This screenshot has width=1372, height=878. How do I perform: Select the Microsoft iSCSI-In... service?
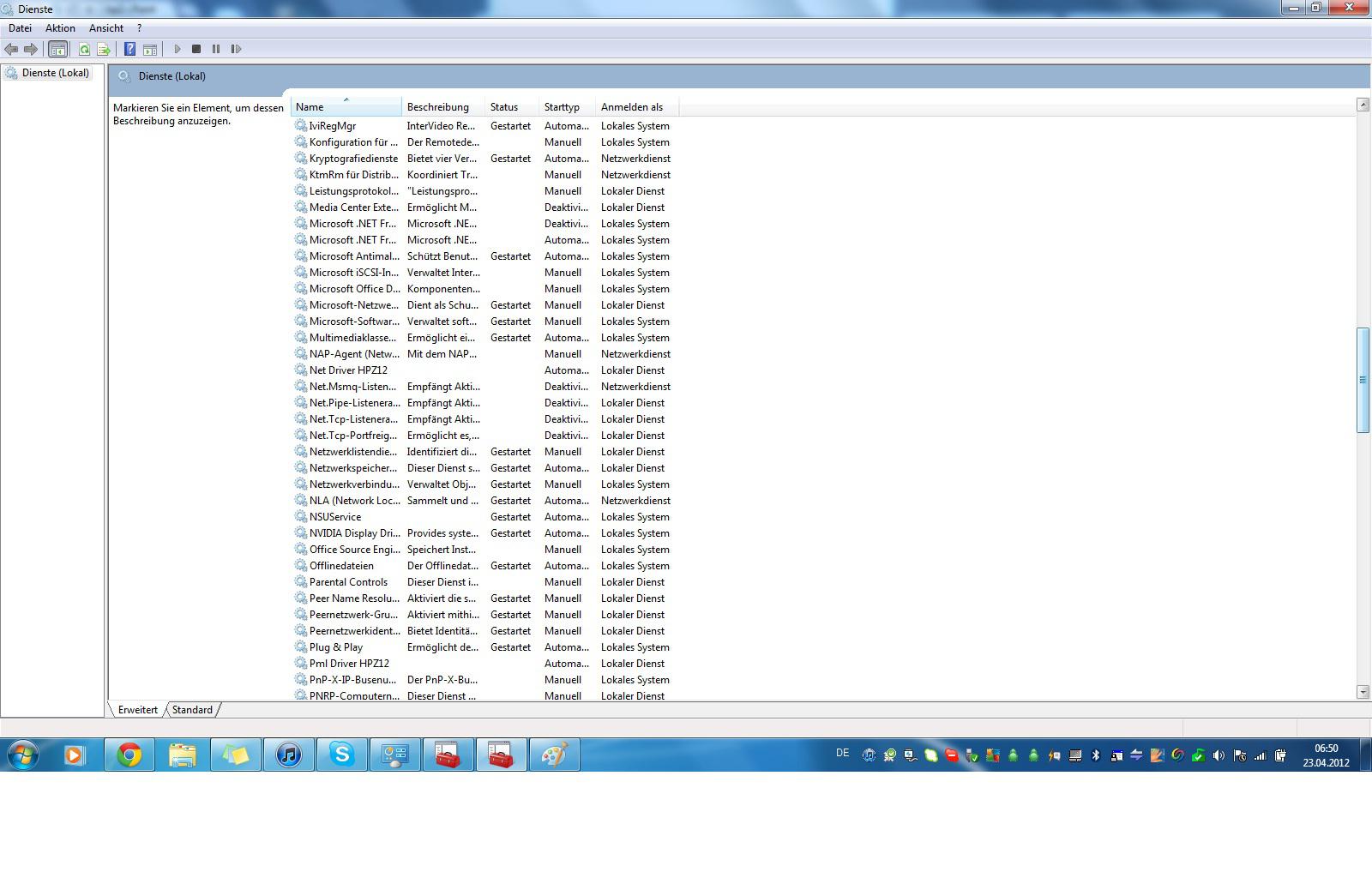click(484, 273)
